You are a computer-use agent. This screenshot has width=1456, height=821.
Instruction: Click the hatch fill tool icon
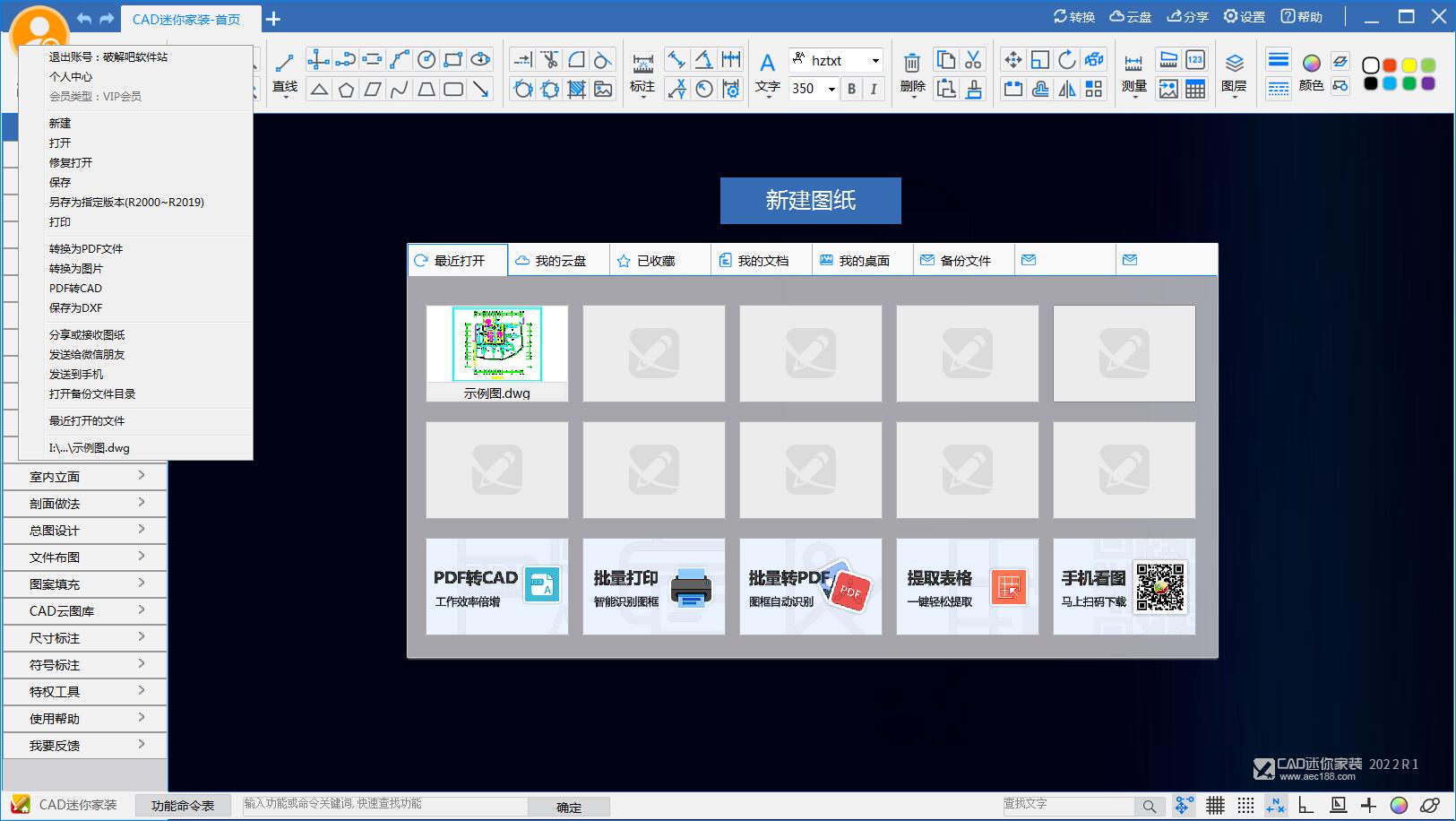tap(576, 89)
